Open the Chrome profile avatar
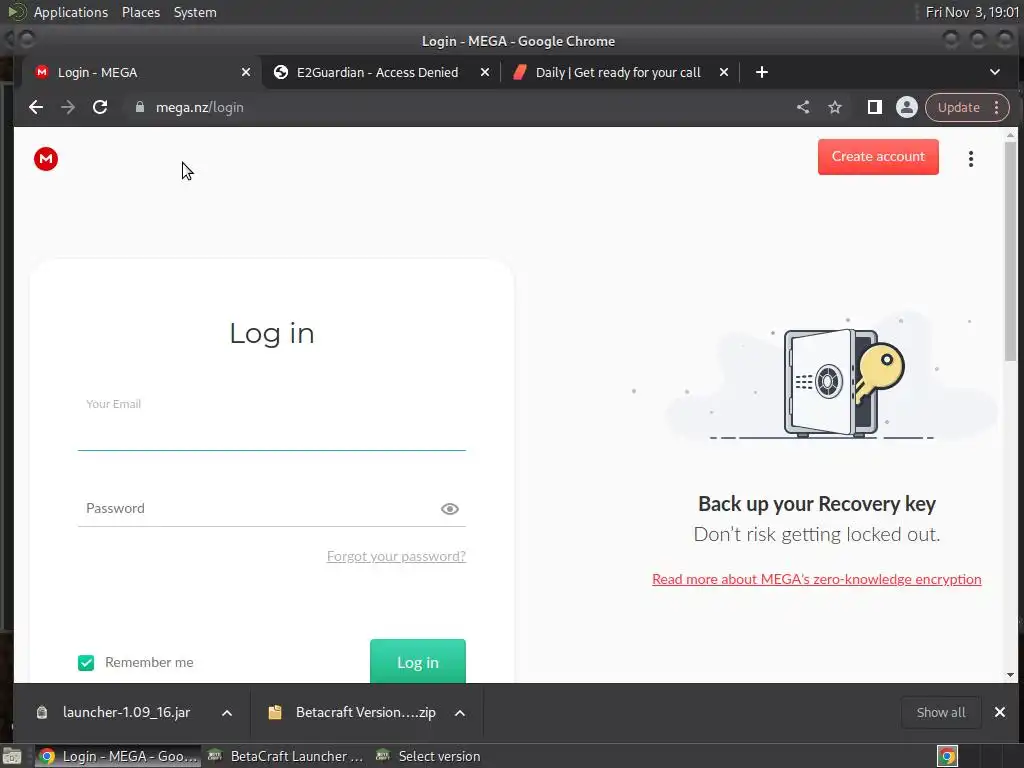Viewport: 1024px width, 768px height. [906, 107]
